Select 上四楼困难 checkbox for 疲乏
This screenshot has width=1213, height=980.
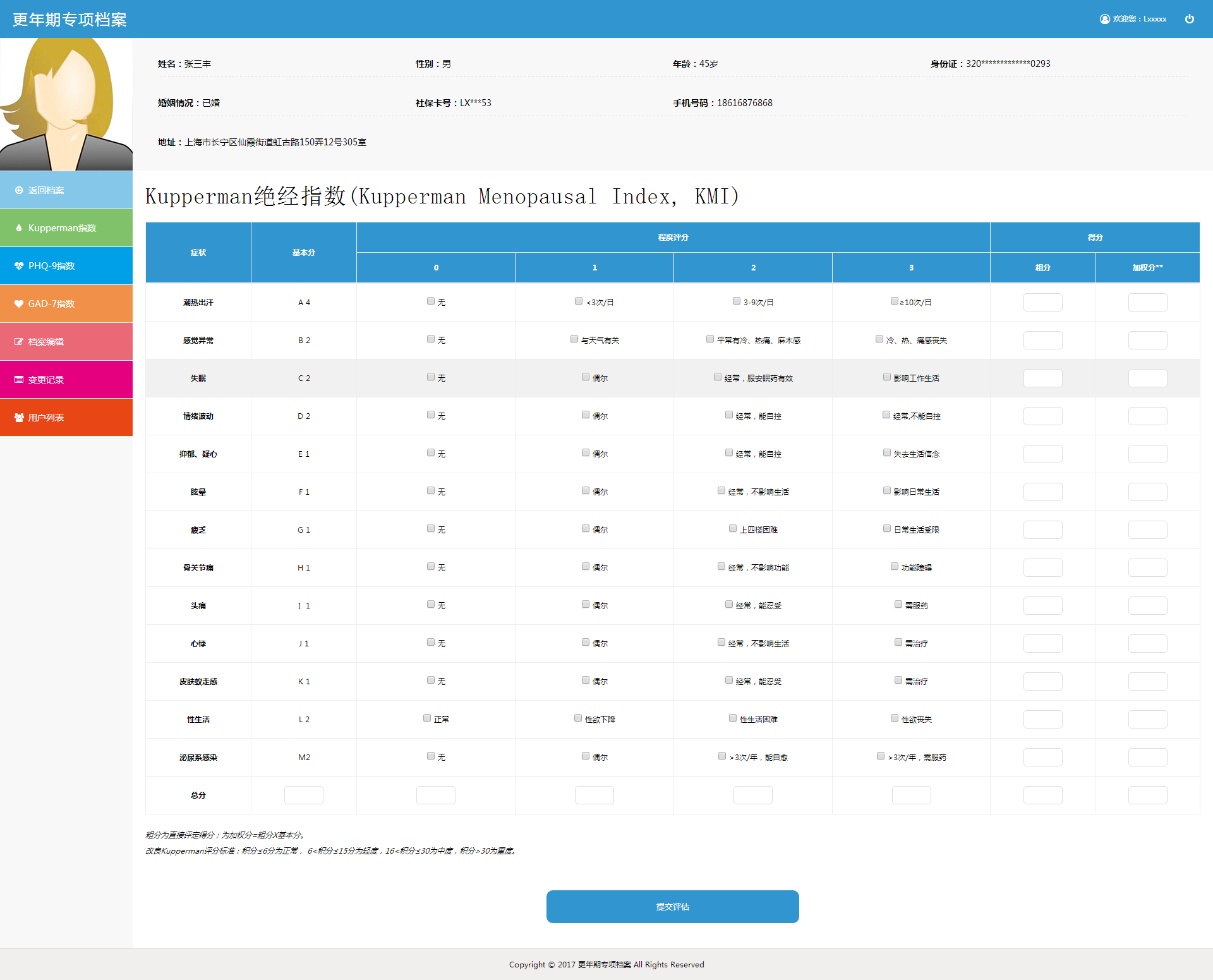(733, 529)
